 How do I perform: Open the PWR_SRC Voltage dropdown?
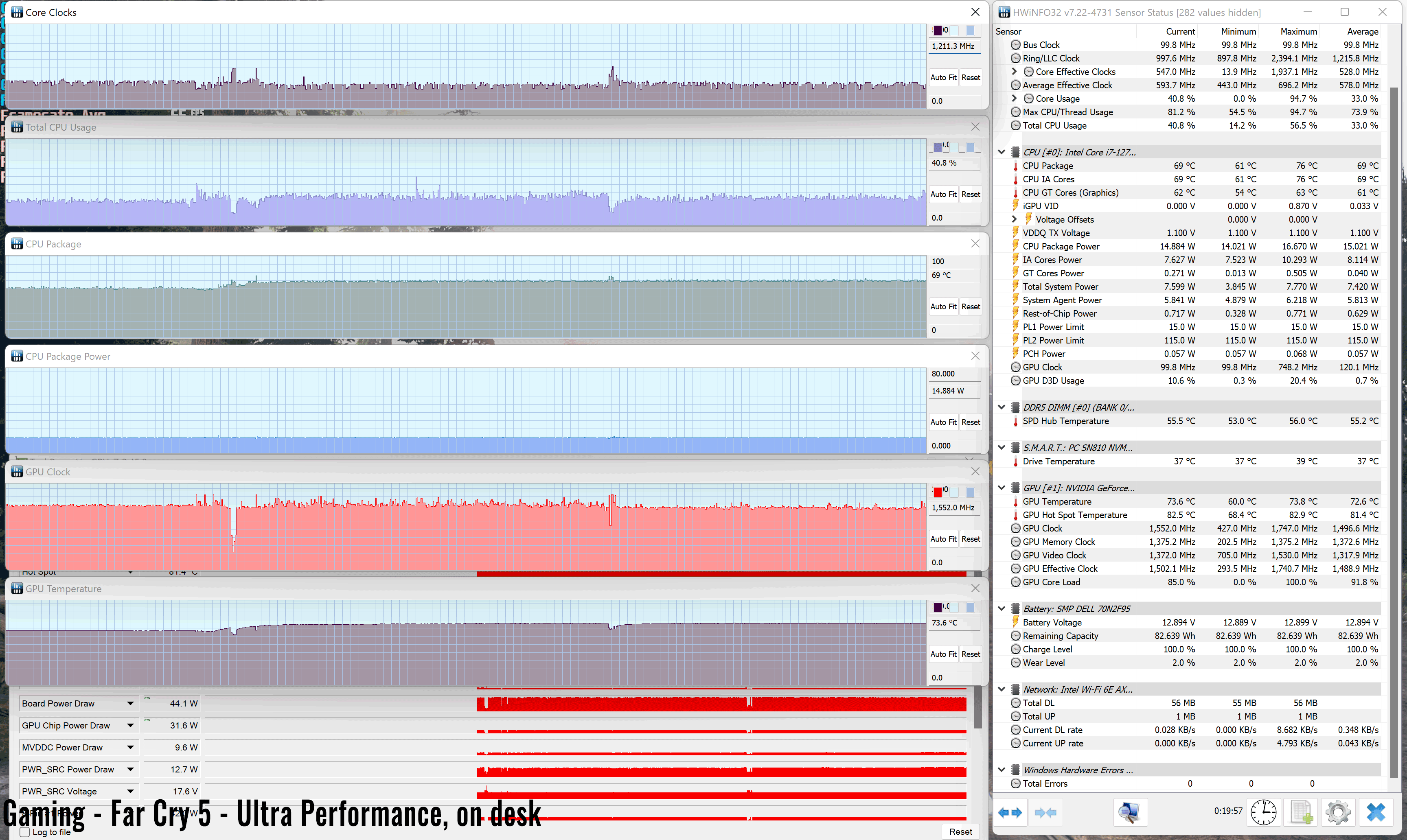(130, 791)
